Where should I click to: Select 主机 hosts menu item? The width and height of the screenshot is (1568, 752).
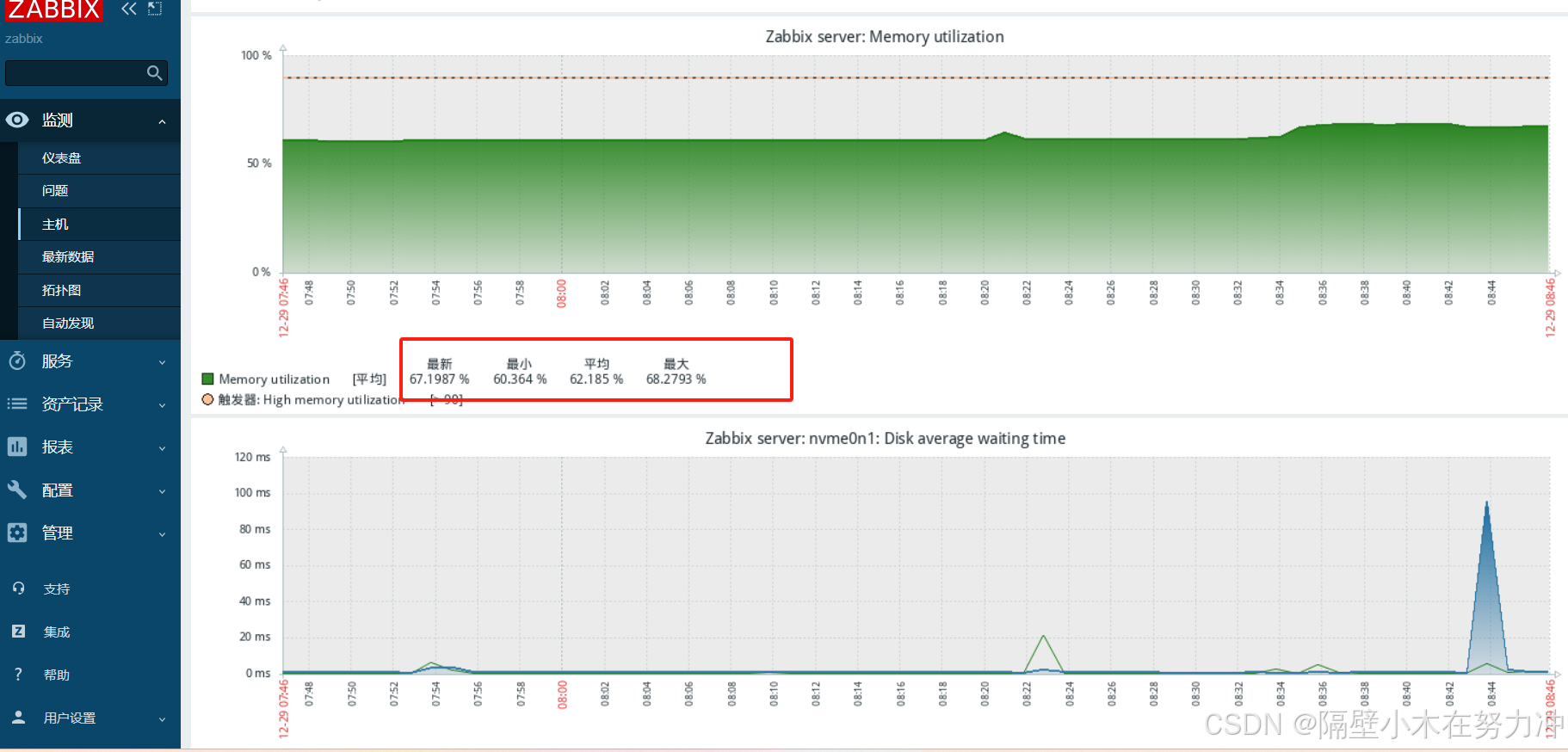pos(99,225)
